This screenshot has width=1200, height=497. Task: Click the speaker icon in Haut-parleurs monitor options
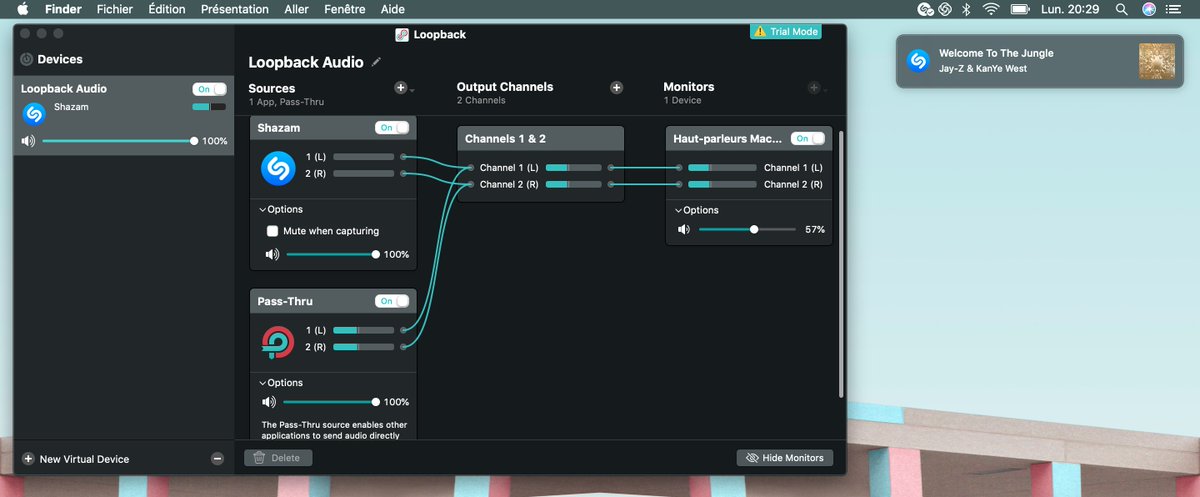[x=684, y=229]
